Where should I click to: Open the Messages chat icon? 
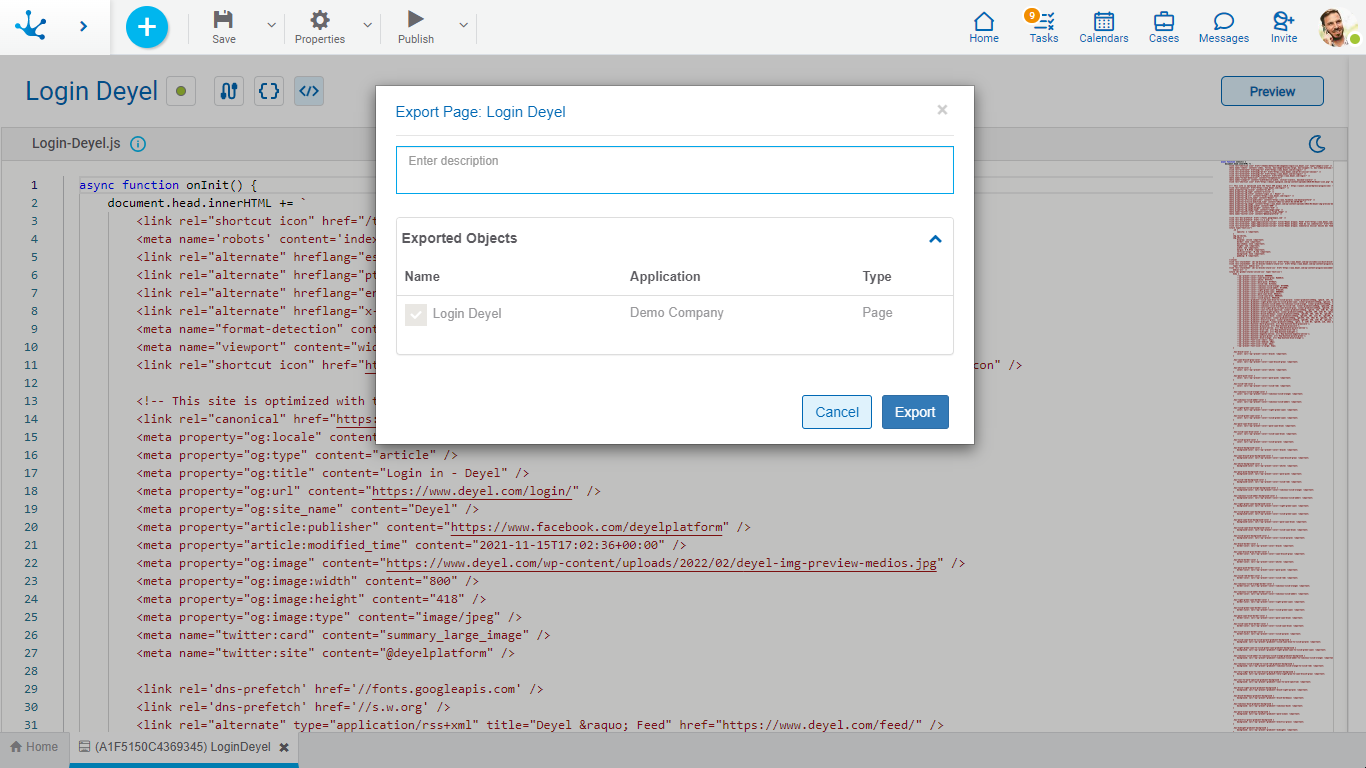[1224, 27]
